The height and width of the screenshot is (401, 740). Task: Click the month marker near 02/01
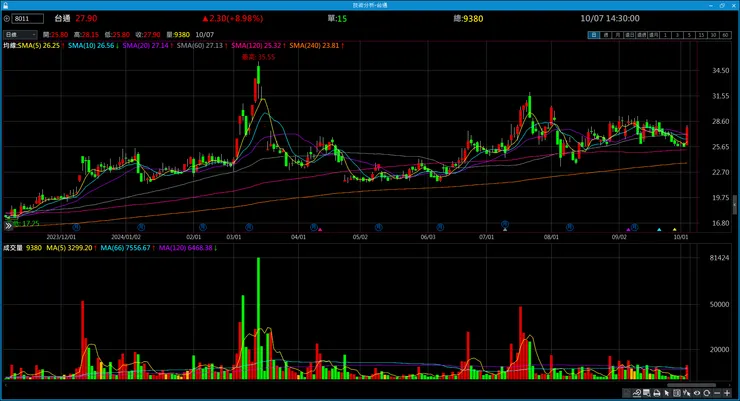202,227
